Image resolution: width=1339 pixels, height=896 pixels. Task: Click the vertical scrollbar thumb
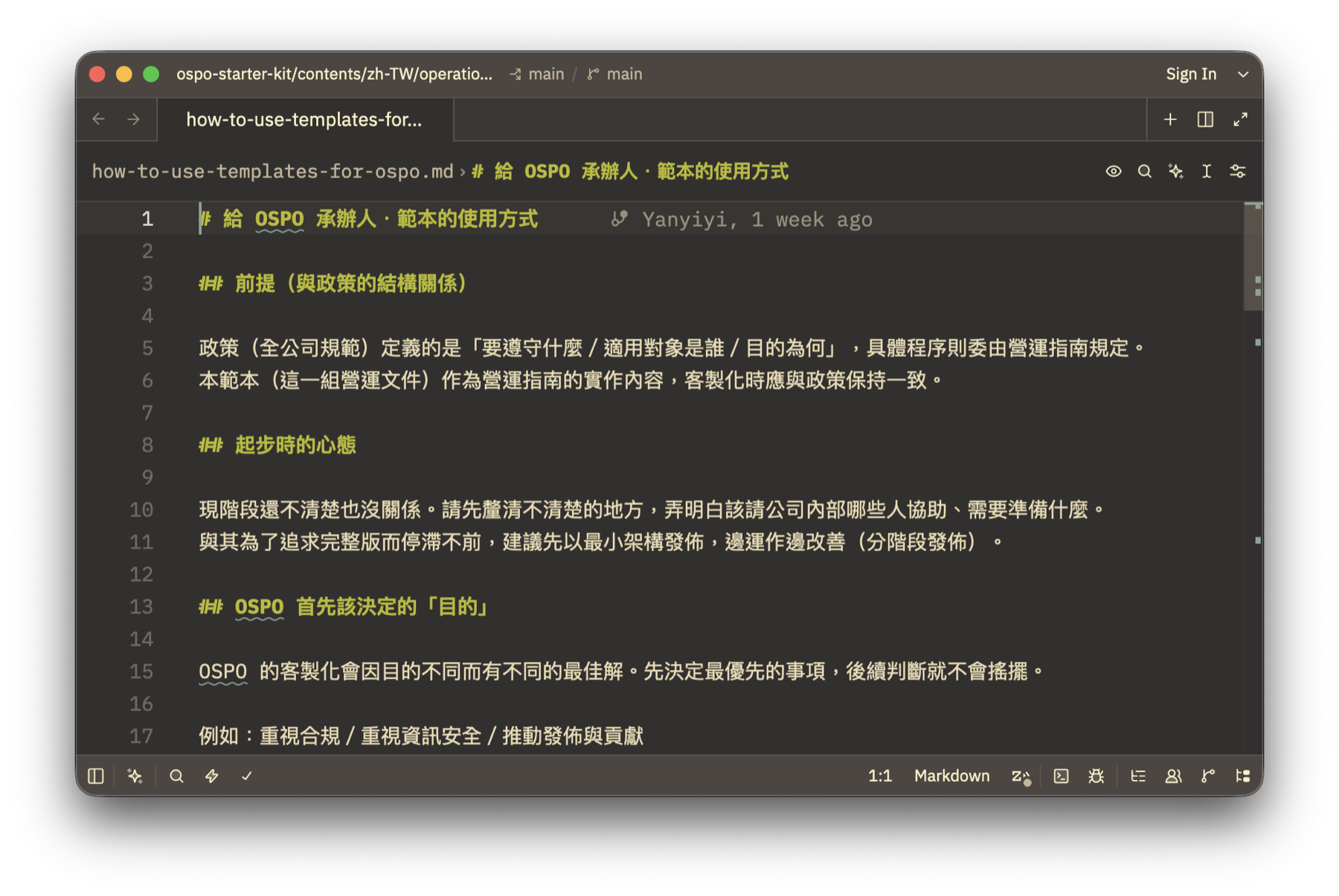[1253, 257]
